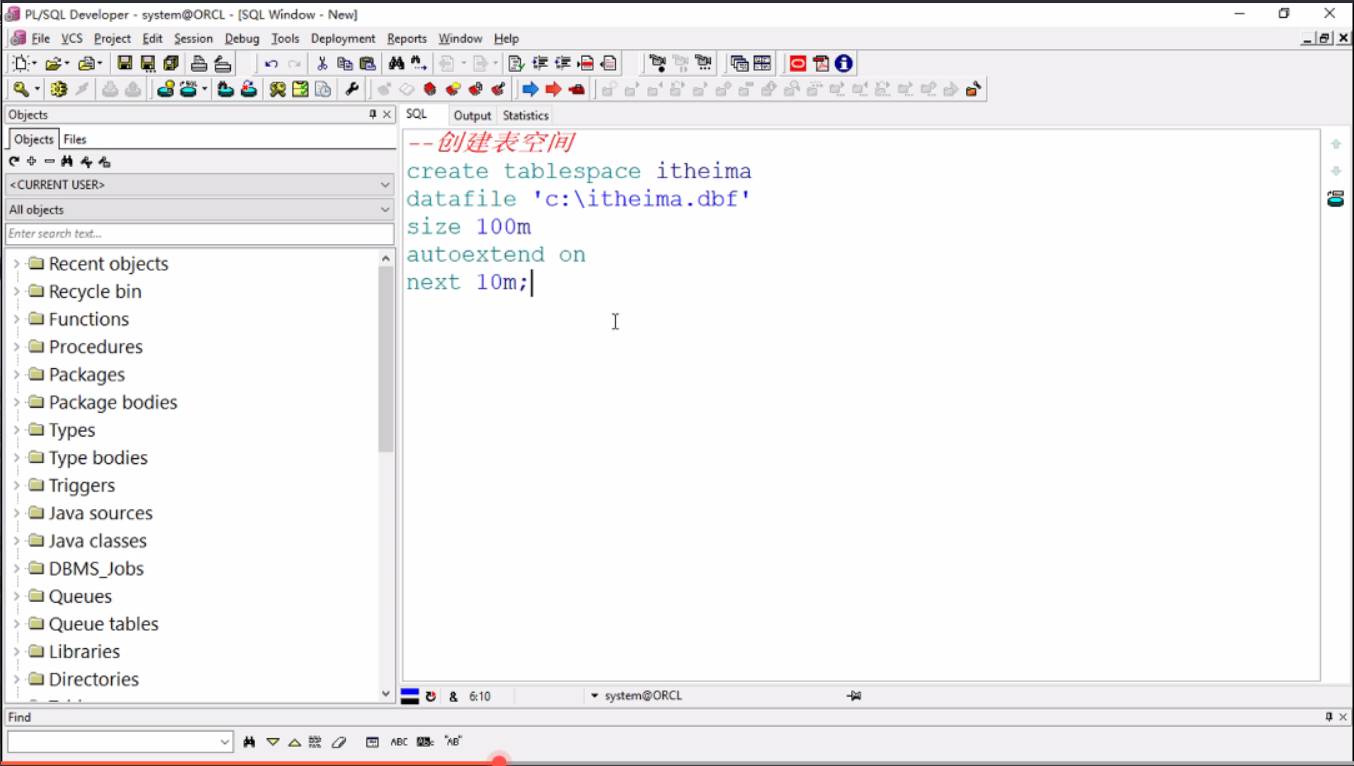Toggle whole words "AB" search option
The width and height of the screenshot is (1354, 766).
453,742
